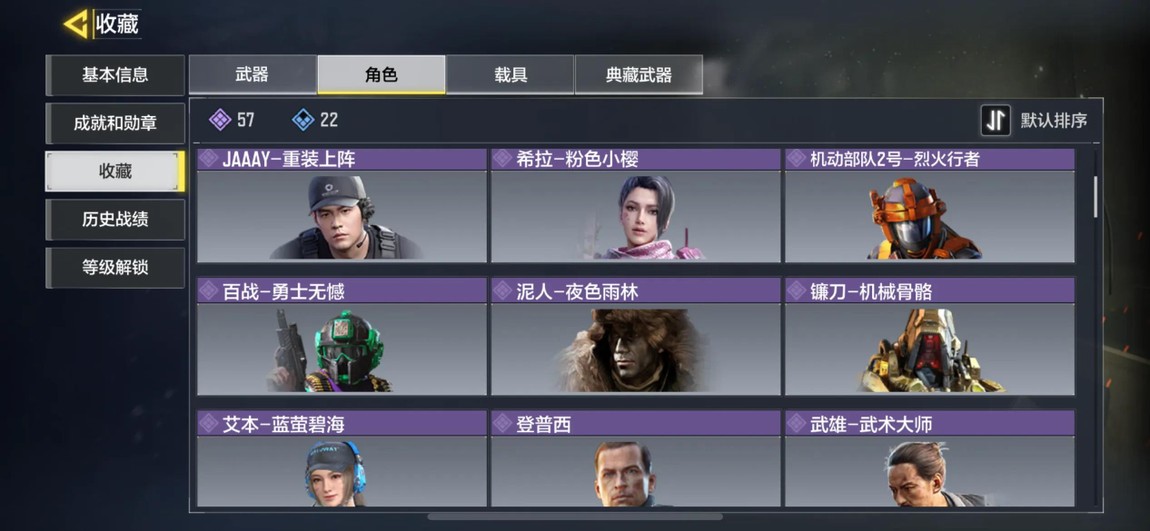1150x531 pixels.
Task: Open the 等级解锁 page
Action: coord(115,267)
